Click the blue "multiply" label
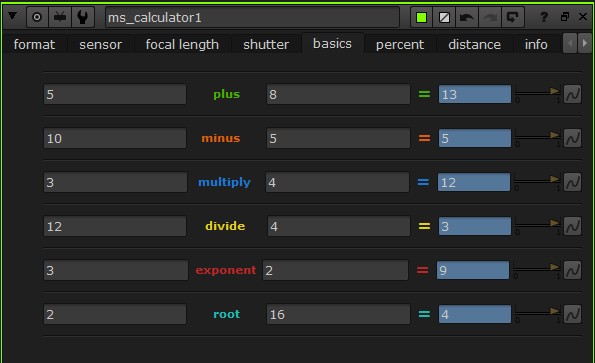The width and height of the screenshot is (595, 363). (224, 182)
